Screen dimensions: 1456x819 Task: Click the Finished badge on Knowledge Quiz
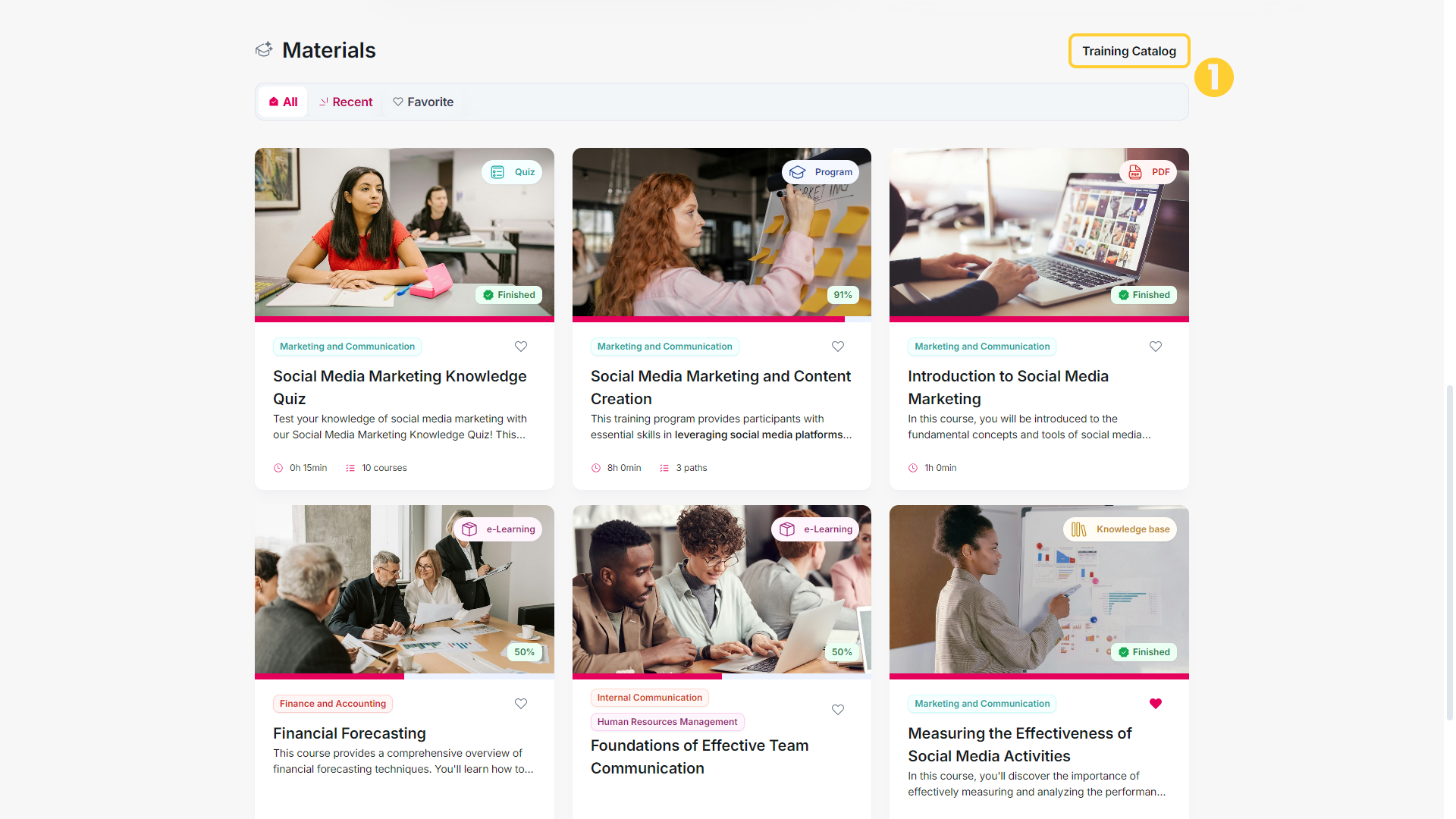[509, 295]
